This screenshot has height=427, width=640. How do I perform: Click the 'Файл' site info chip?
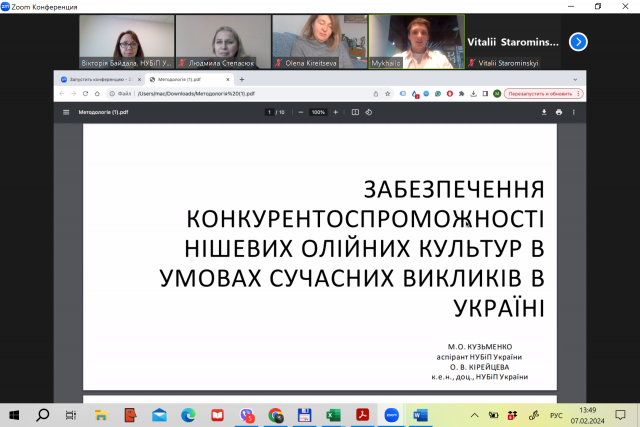[120, 93]
